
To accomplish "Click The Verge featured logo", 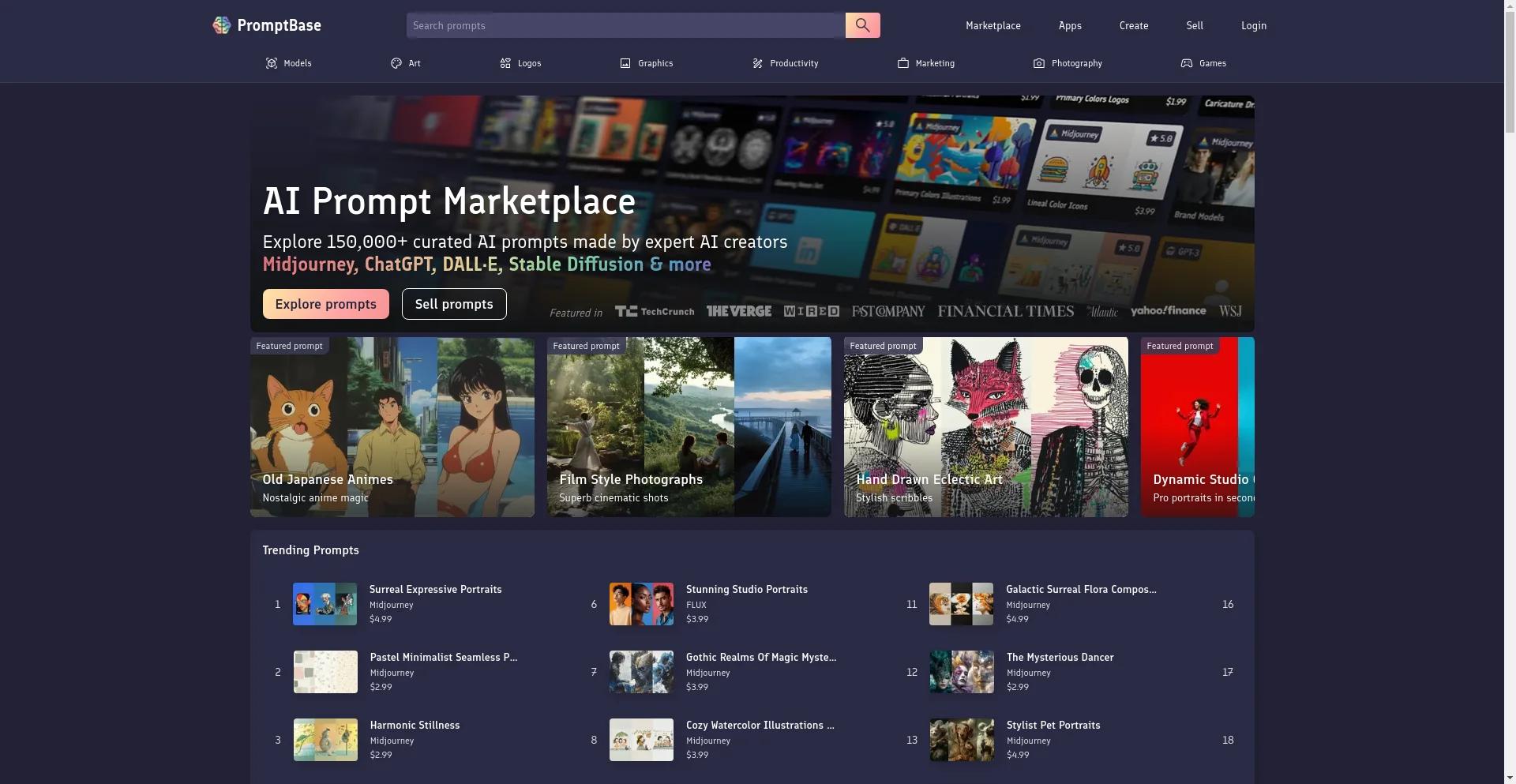I will 738,311.
